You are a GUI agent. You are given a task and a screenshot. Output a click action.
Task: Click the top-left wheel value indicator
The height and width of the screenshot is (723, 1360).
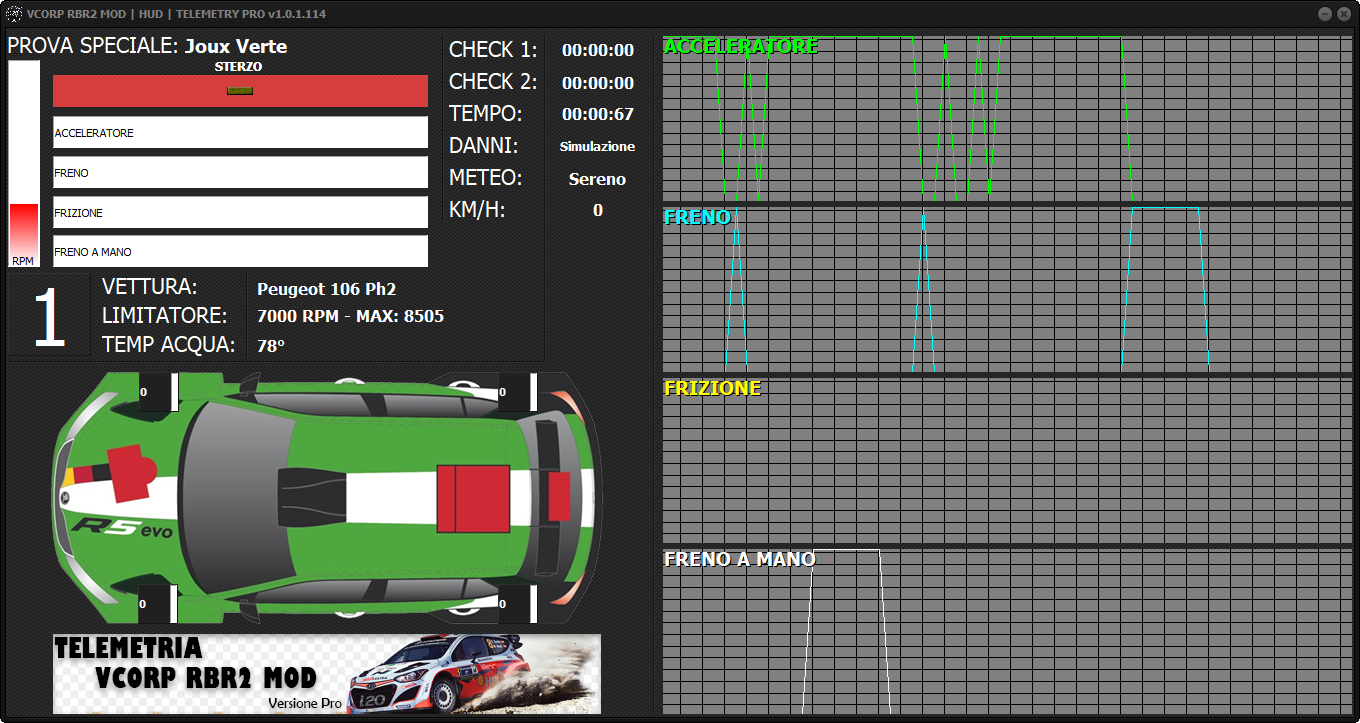click(x=157, y=392)
